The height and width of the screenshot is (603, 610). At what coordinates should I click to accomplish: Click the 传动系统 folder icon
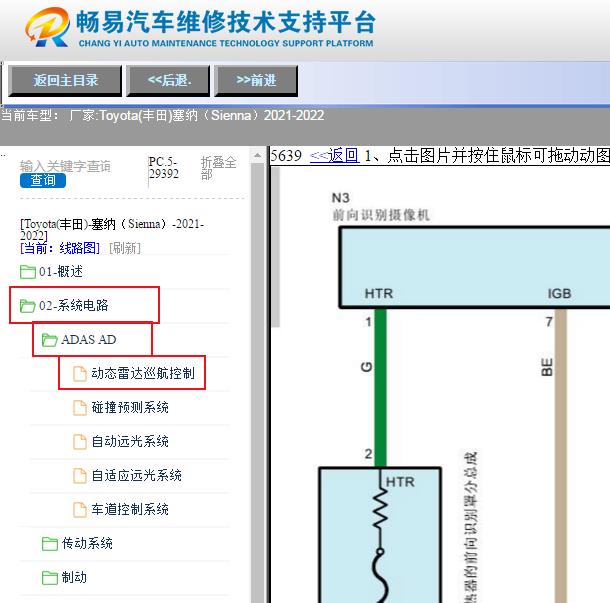click(x=49, y=543)
